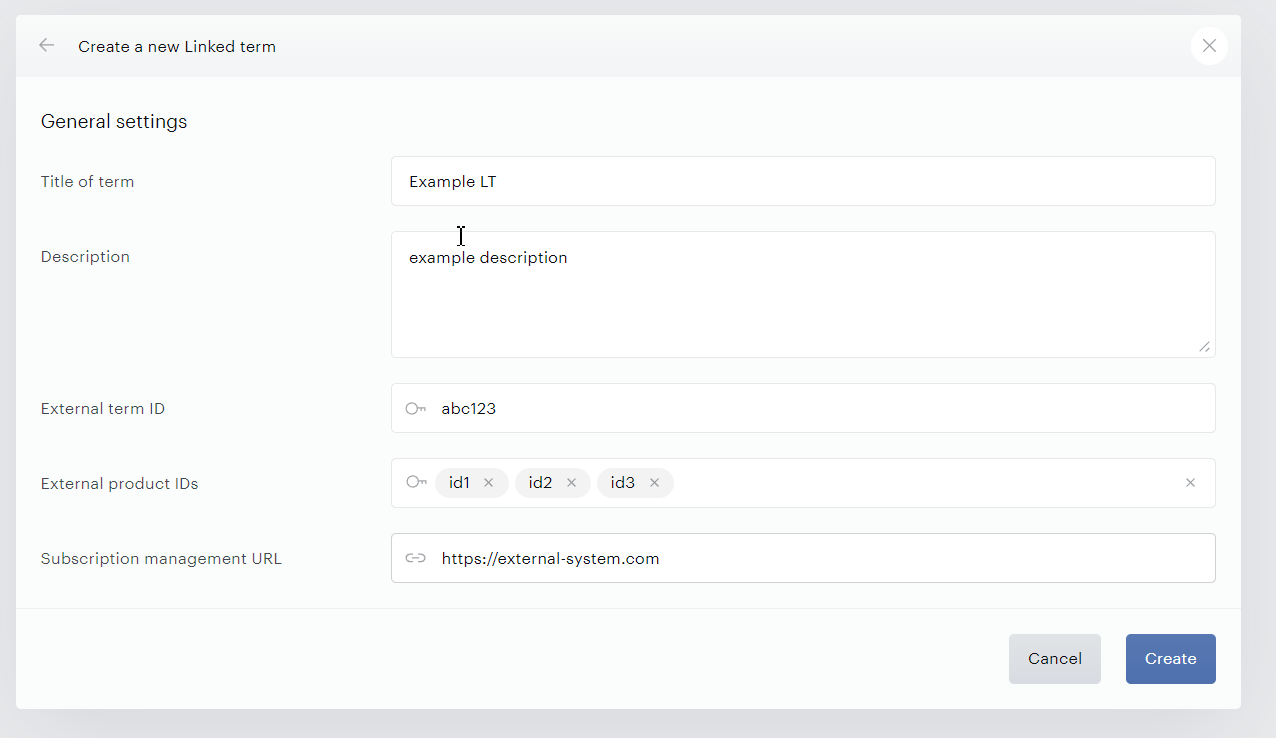Image resolution: width=1276 pixels, height=738 pixels.
Task: Focus the Title of term field
Action: coord(803,181)
